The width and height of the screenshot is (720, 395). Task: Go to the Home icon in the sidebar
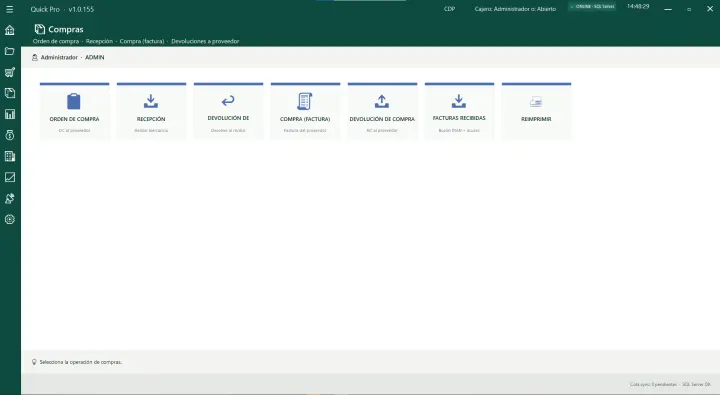click(x=10, y=30)
